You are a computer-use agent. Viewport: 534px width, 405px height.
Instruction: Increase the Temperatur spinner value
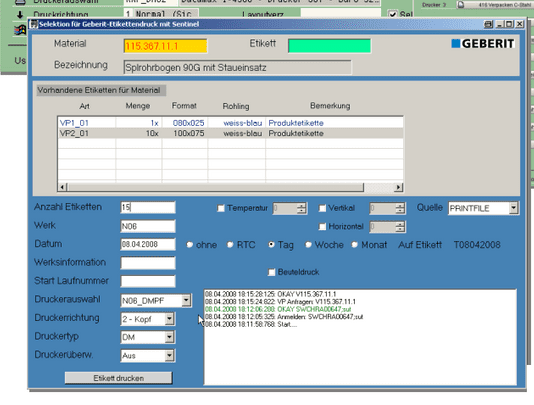301,205
